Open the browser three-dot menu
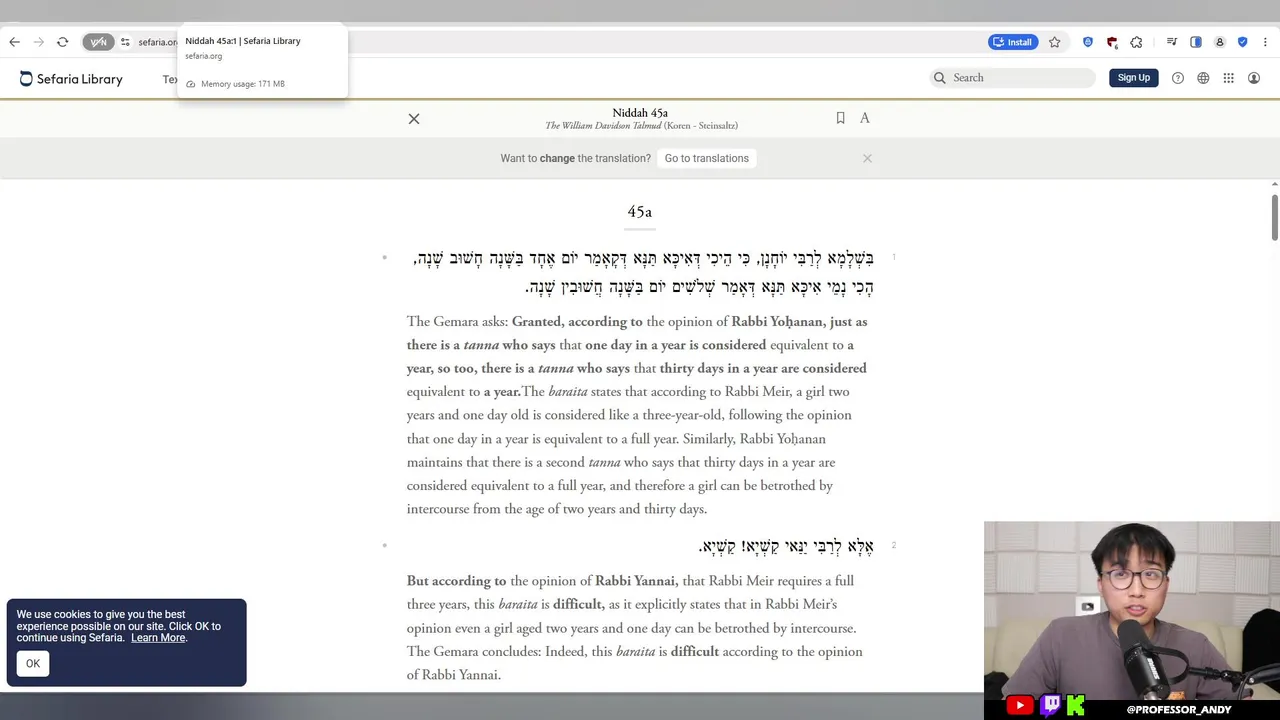This screenshot has width=1280, height=720. [1266, 42]
